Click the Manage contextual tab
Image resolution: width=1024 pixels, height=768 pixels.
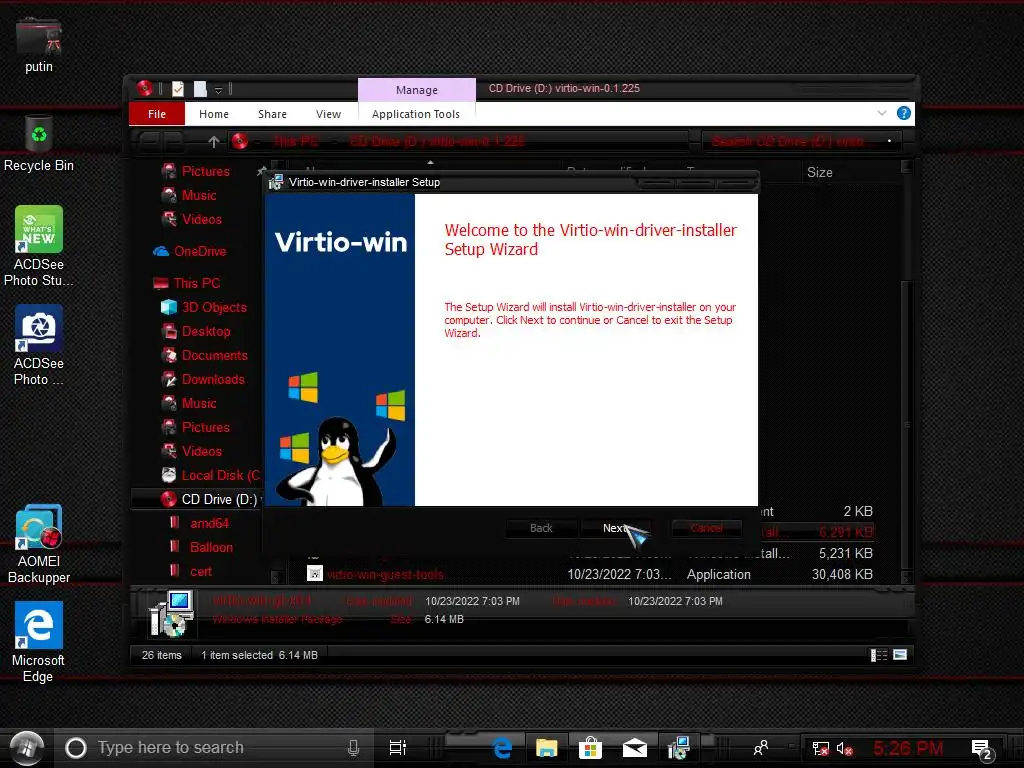[417, 89]
